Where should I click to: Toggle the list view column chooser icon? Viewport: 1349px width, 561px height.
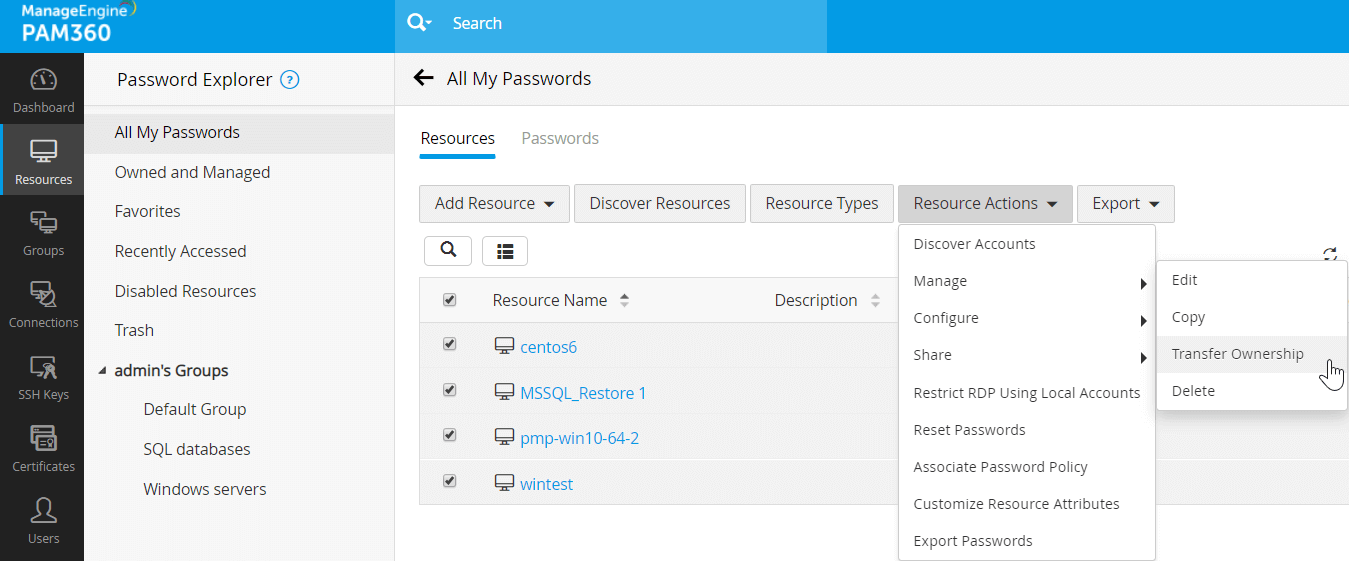point(505,251)
